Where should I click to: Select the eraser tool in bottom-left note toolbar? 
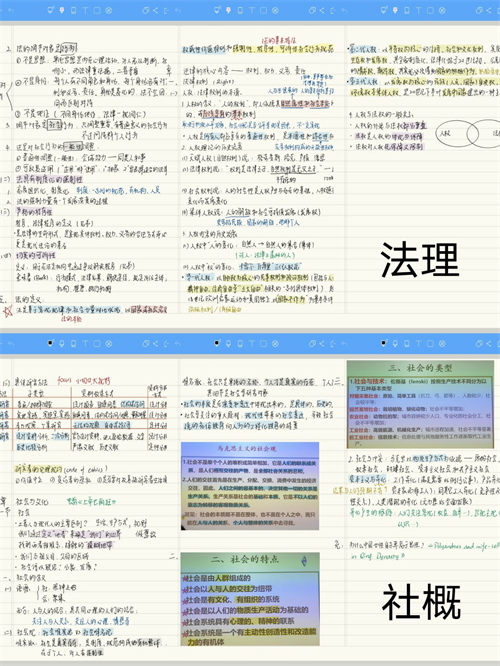73,343
